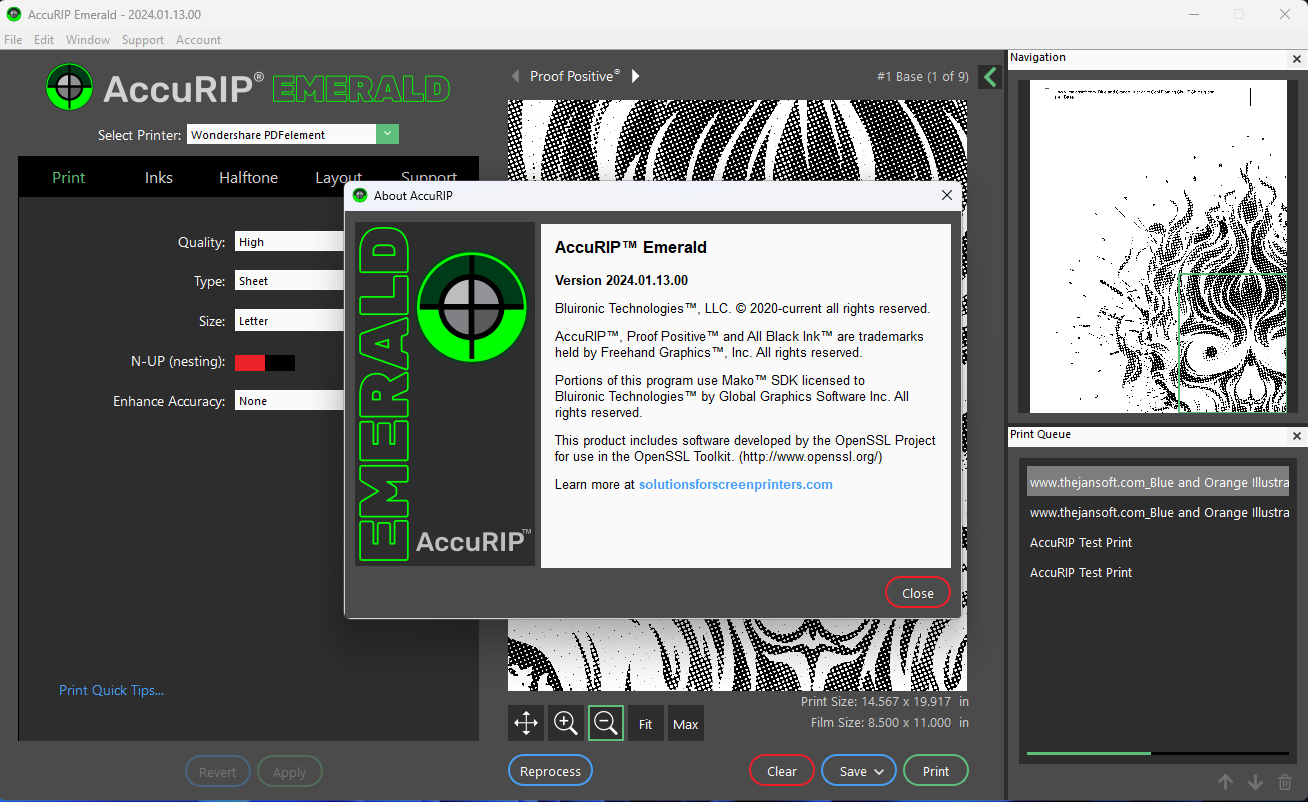The height and width of the screenshot is (802, 1308).
Task: Open the Support menu
Action: tap(143, 40)
